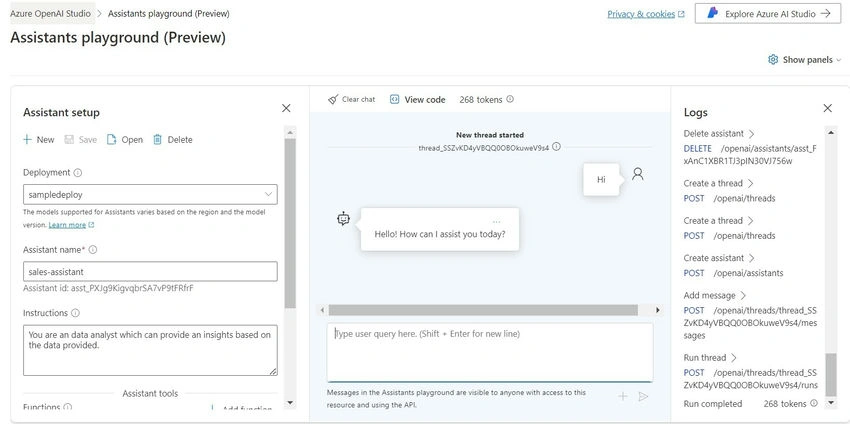Click the chat scrollbar right arrow
The image size is (850, 424).
click(658, 310)
